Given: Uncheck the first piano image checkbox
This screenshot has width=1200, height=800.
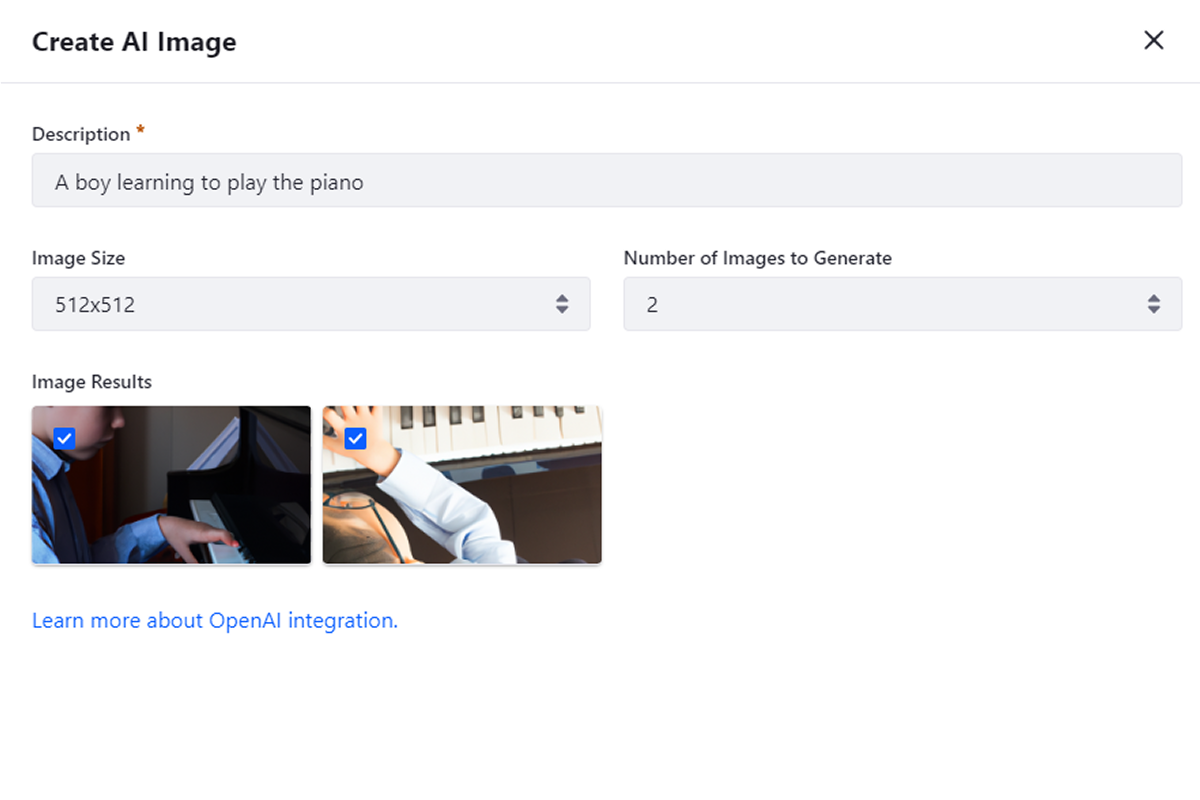Looking at the screenshot, I should [x=64, y=438].
